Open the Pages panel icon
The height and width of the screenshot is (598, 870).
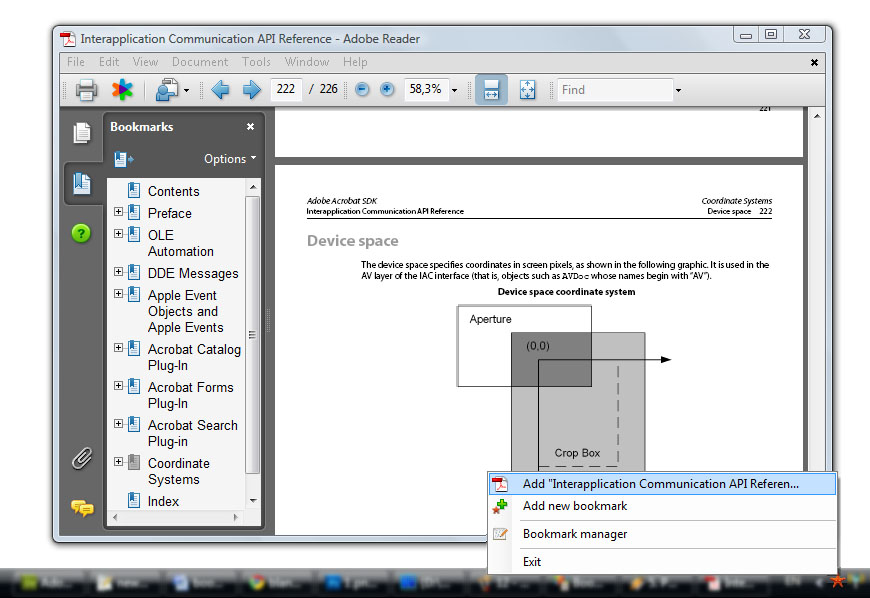(x=82, y=133)
